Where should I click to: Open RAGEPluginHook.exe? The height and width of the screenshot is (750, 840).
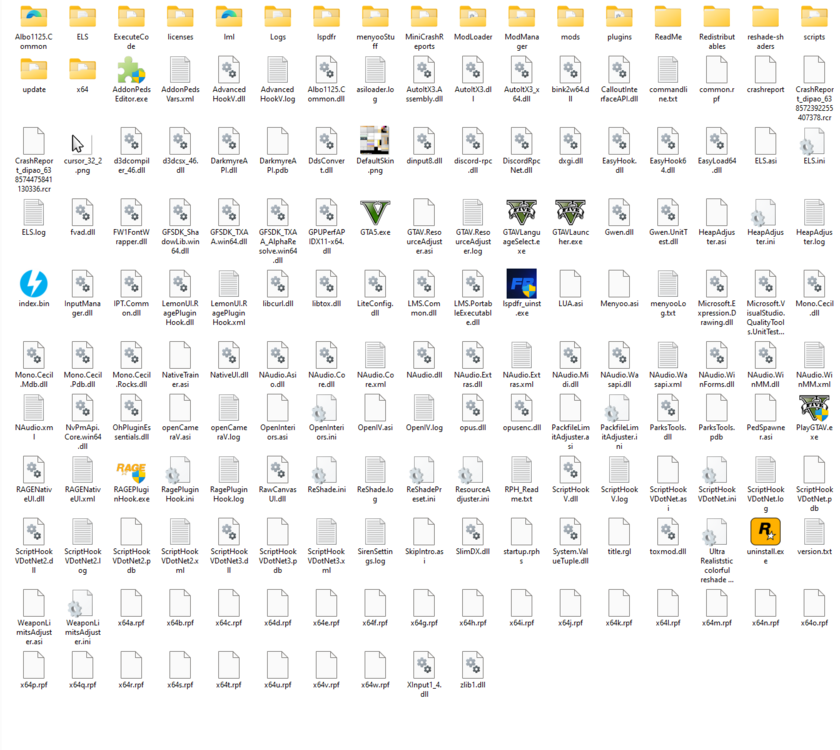tap(131, 467)
